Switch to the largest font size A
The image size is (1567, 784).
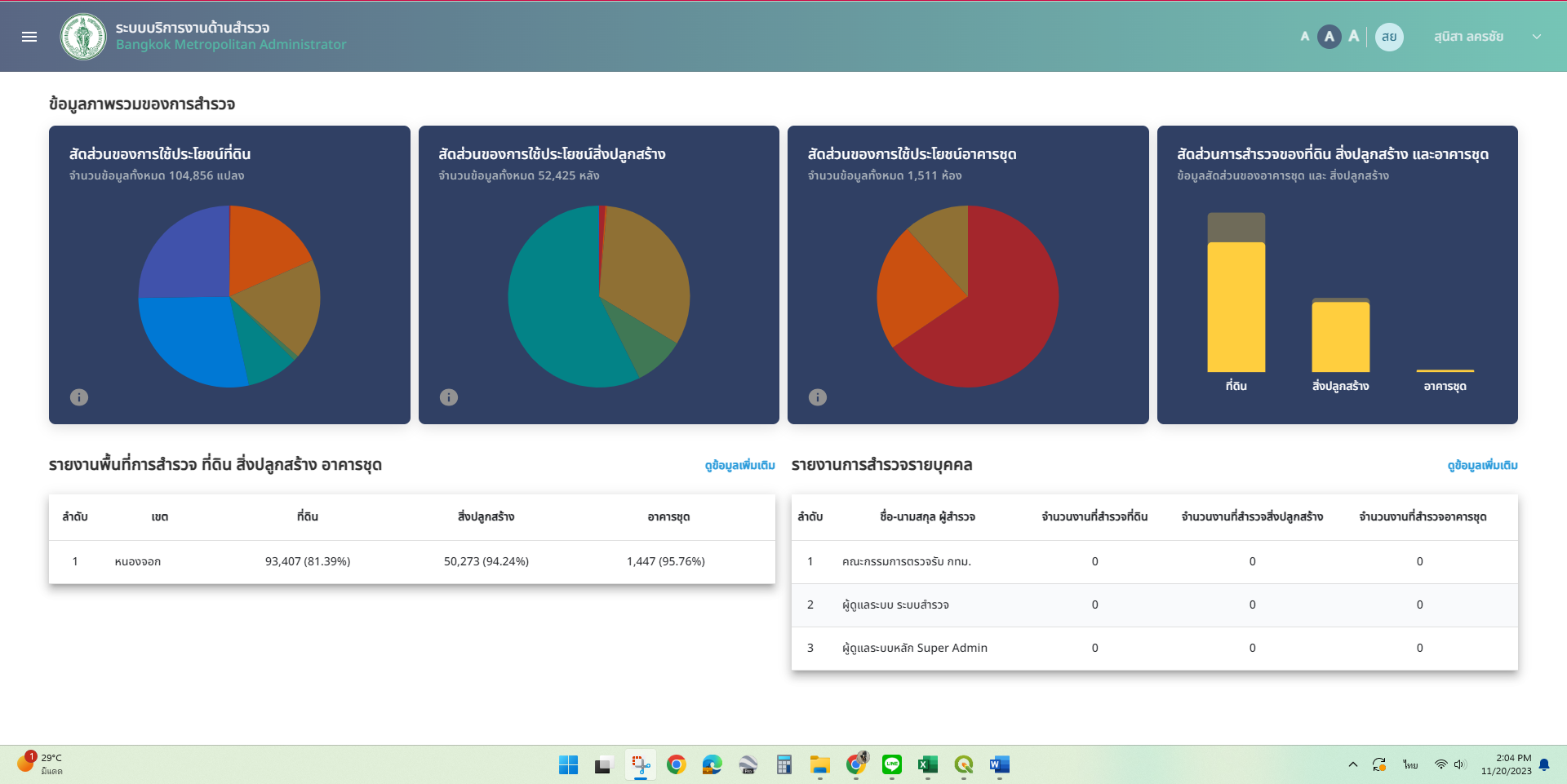pos(1354,37)
